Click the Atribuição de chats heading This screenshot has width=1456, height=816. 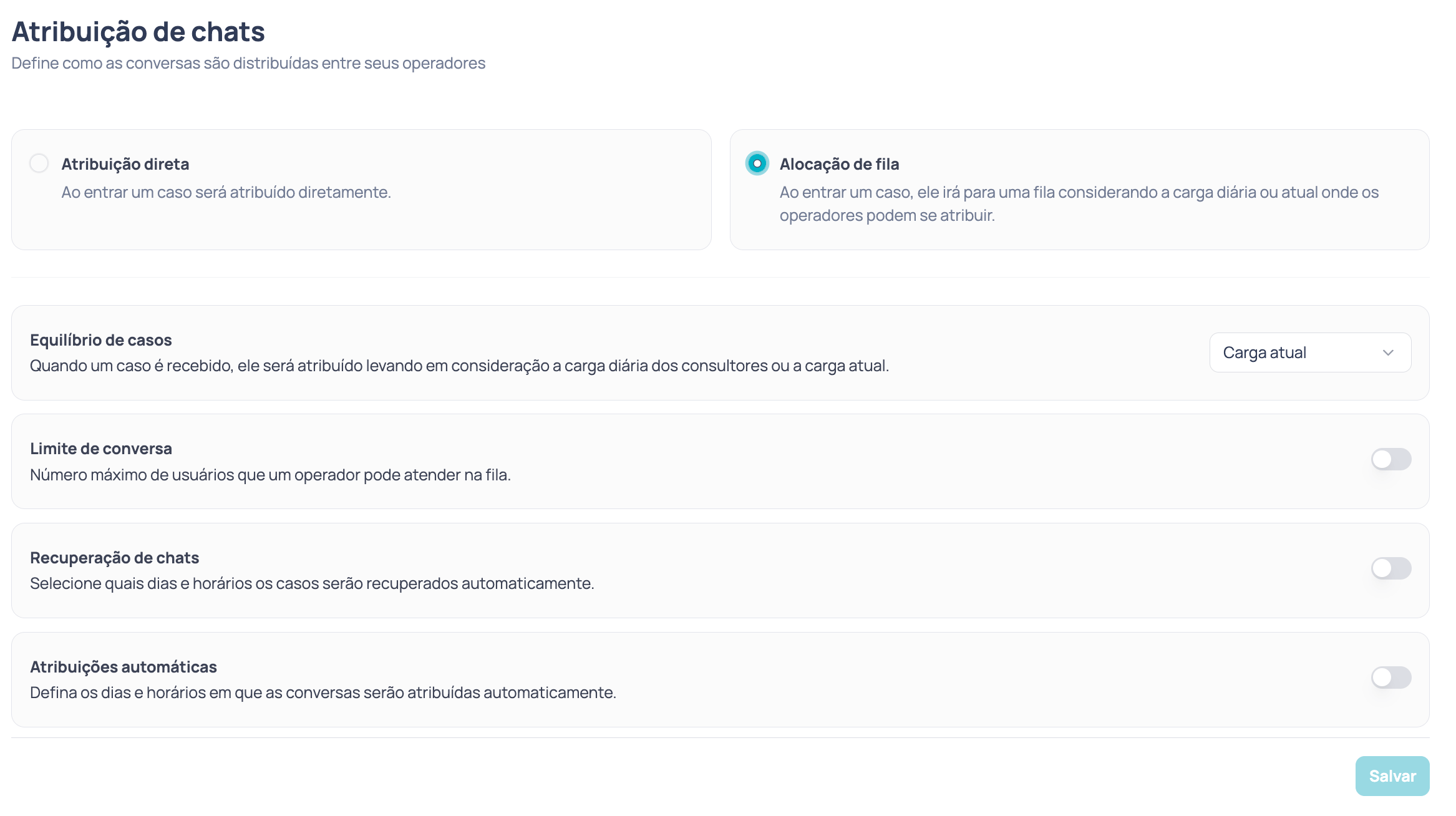(138, 32)
